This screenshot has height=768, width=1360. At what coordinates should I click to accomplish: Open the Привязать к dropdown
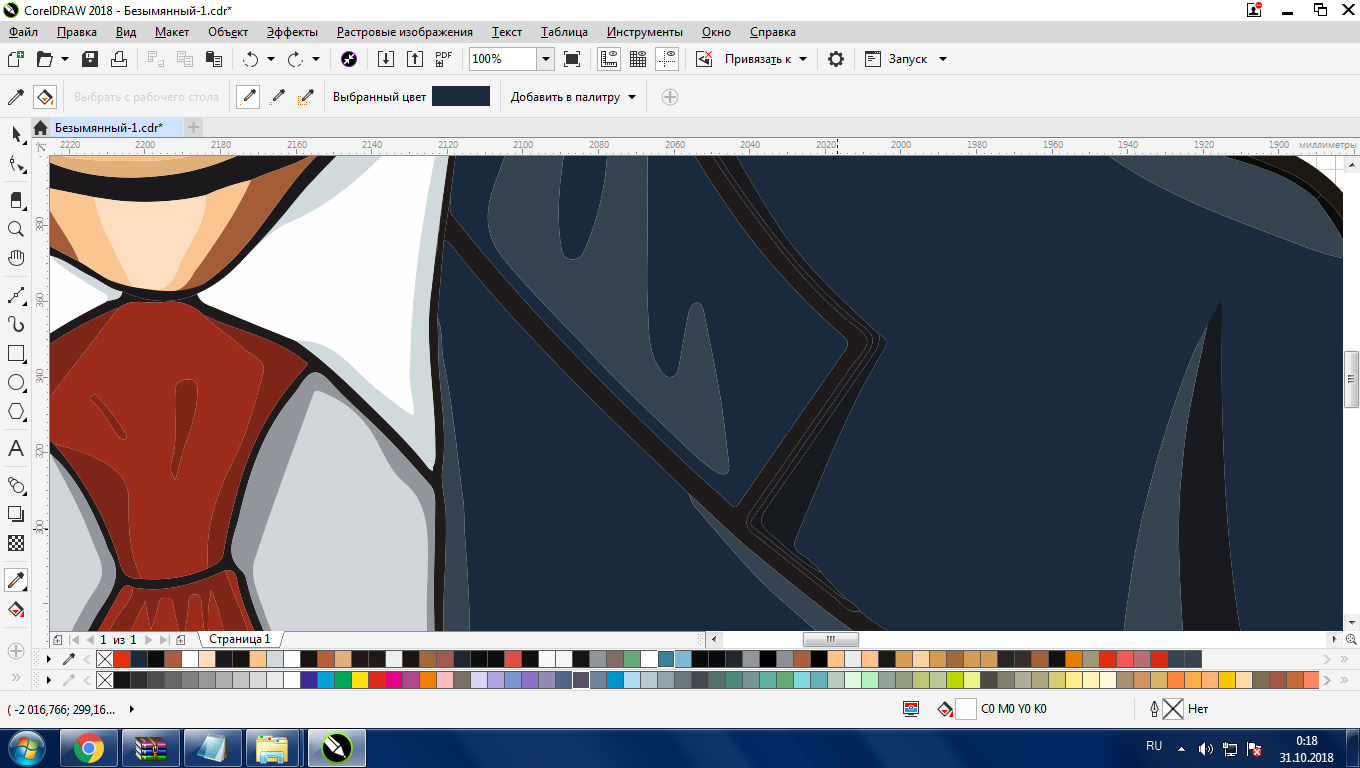click(766, 59)
